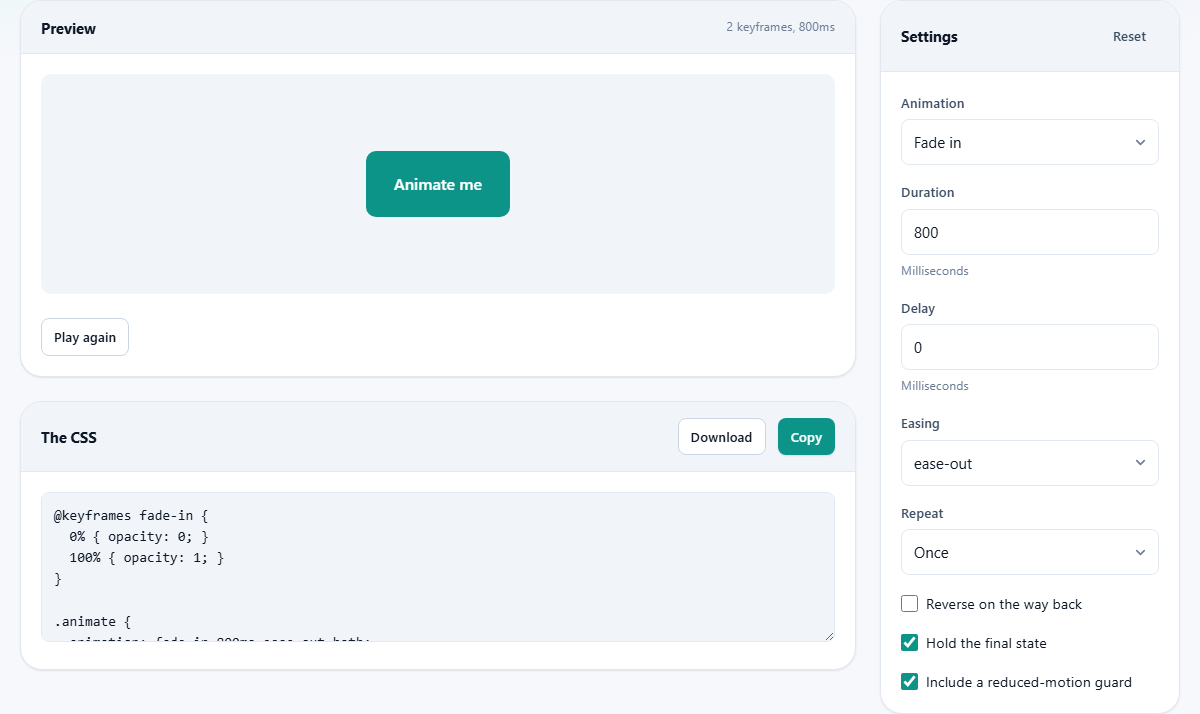Uncheck Include a reduced-motion guard
The height and width of the screenshot is (714, 1200).
910,682
